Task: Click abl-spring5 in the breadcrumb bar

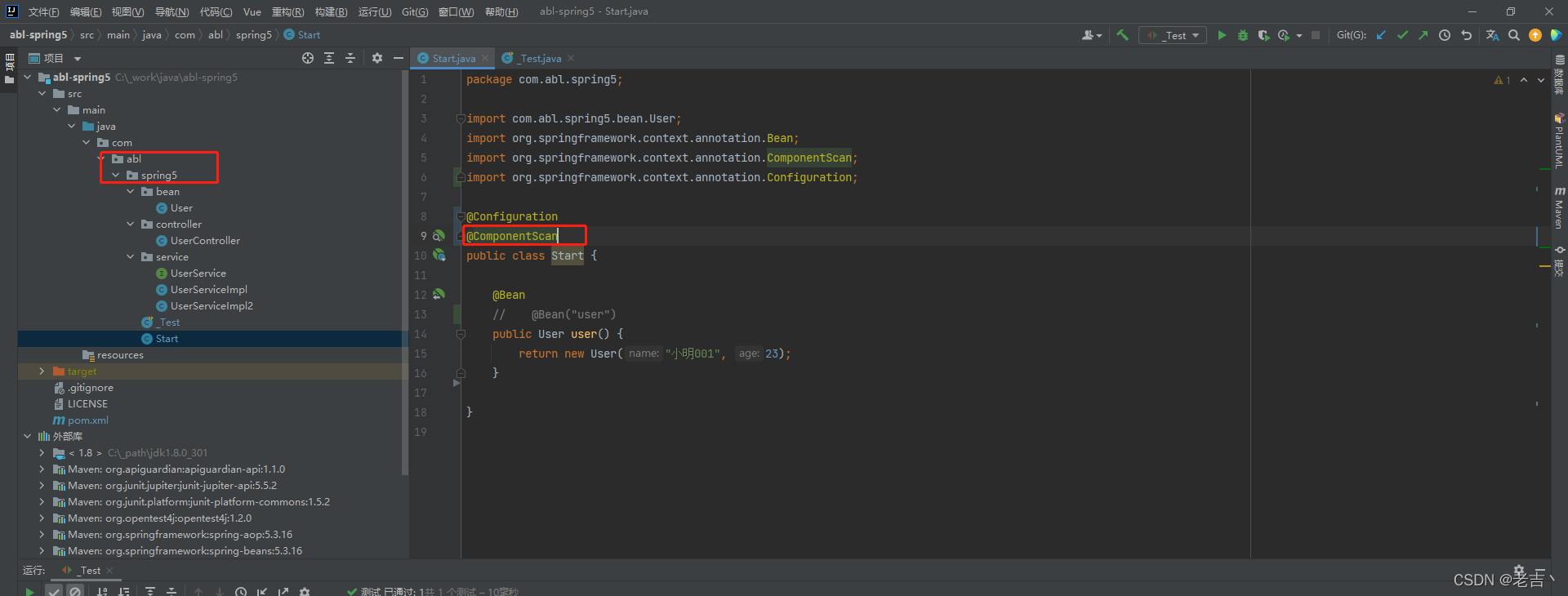Action: point(38,35)
